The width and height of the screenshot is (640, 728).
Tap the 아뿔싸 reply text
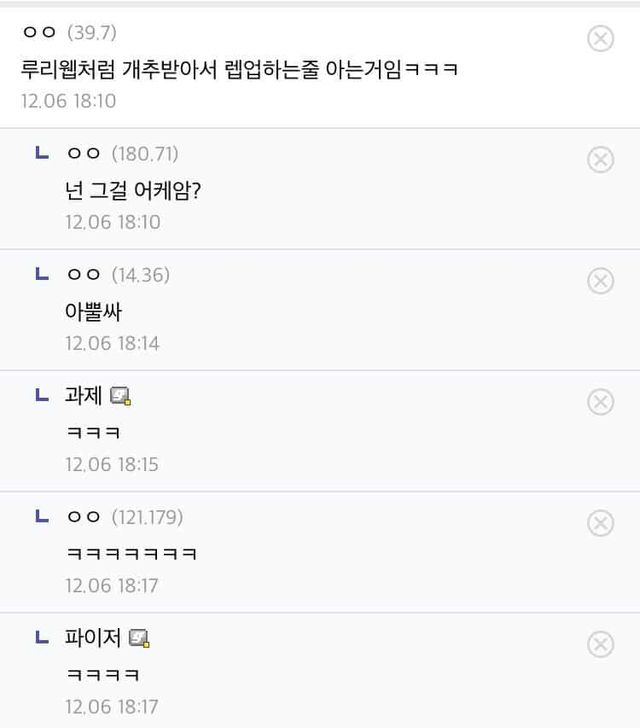[94, 311]
